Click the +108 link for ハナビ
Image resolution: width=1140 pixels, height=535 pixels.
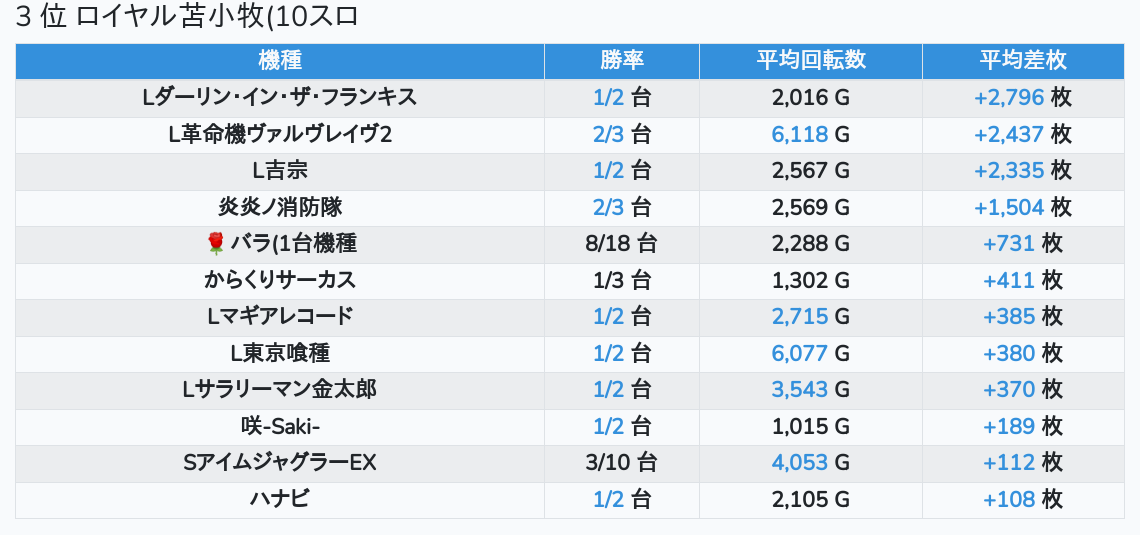[1009, 498]
